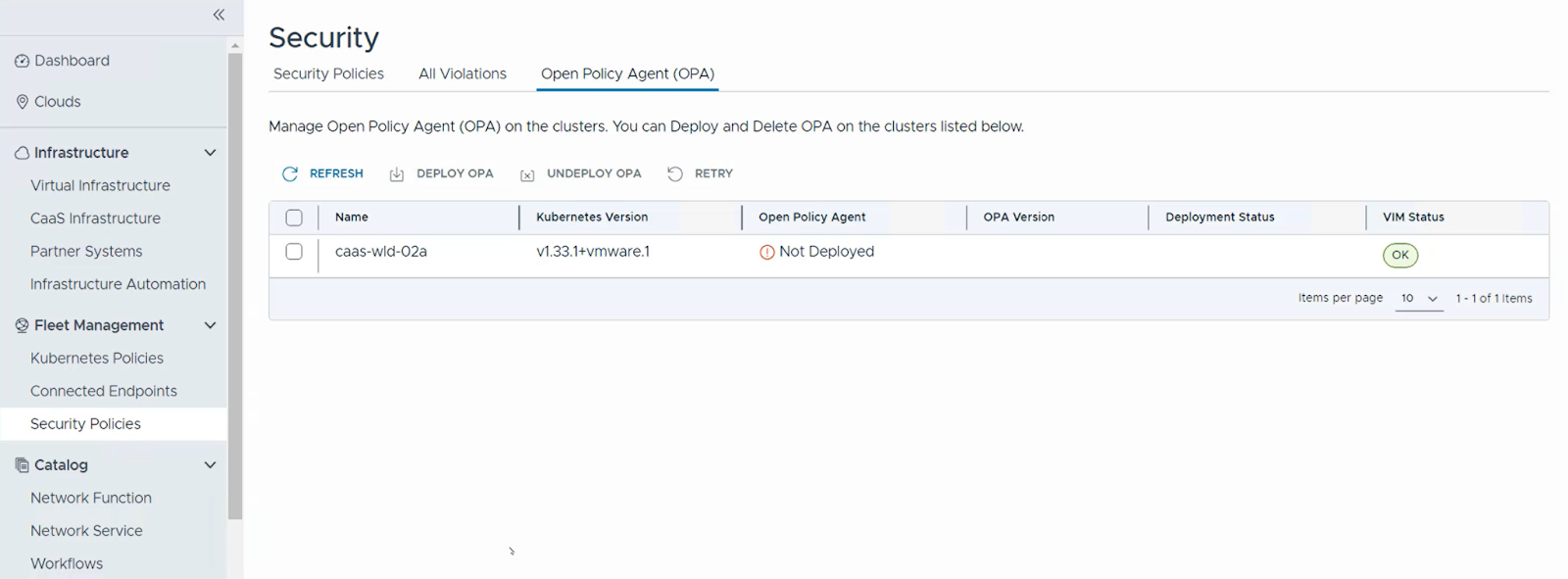The image size is (1568, 579).
Task: Switch to the Security Policies tab
Action: tap(328, 73)
